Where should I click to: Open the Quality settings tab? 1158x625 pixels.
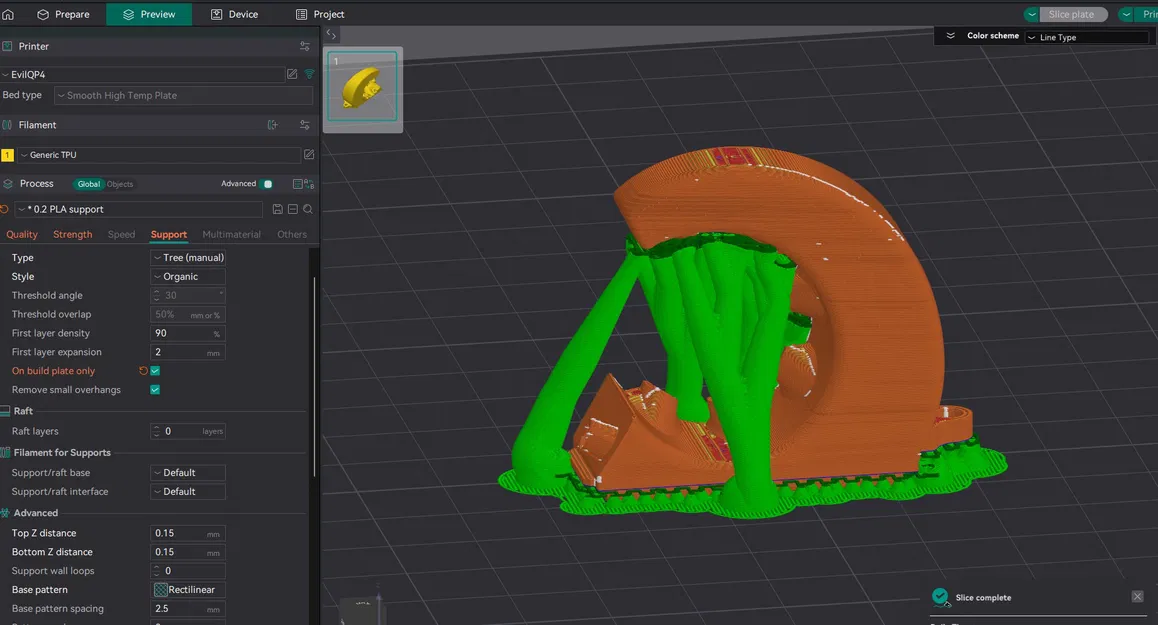[x=21, y=234]
